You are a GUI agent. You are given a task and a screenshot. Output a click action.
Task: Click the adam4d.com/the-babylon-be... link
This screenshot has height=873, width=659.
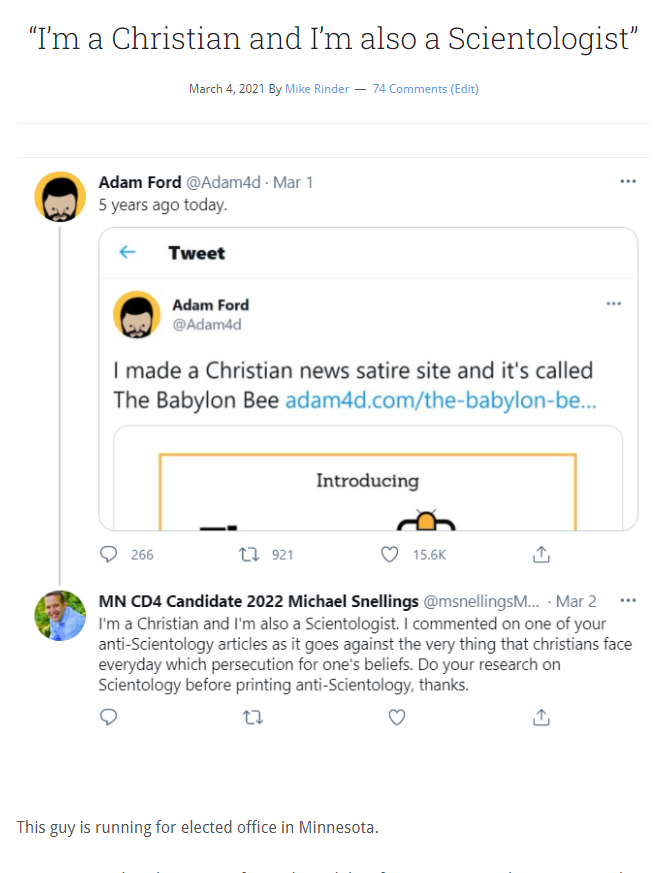click(x=441, y=400)
